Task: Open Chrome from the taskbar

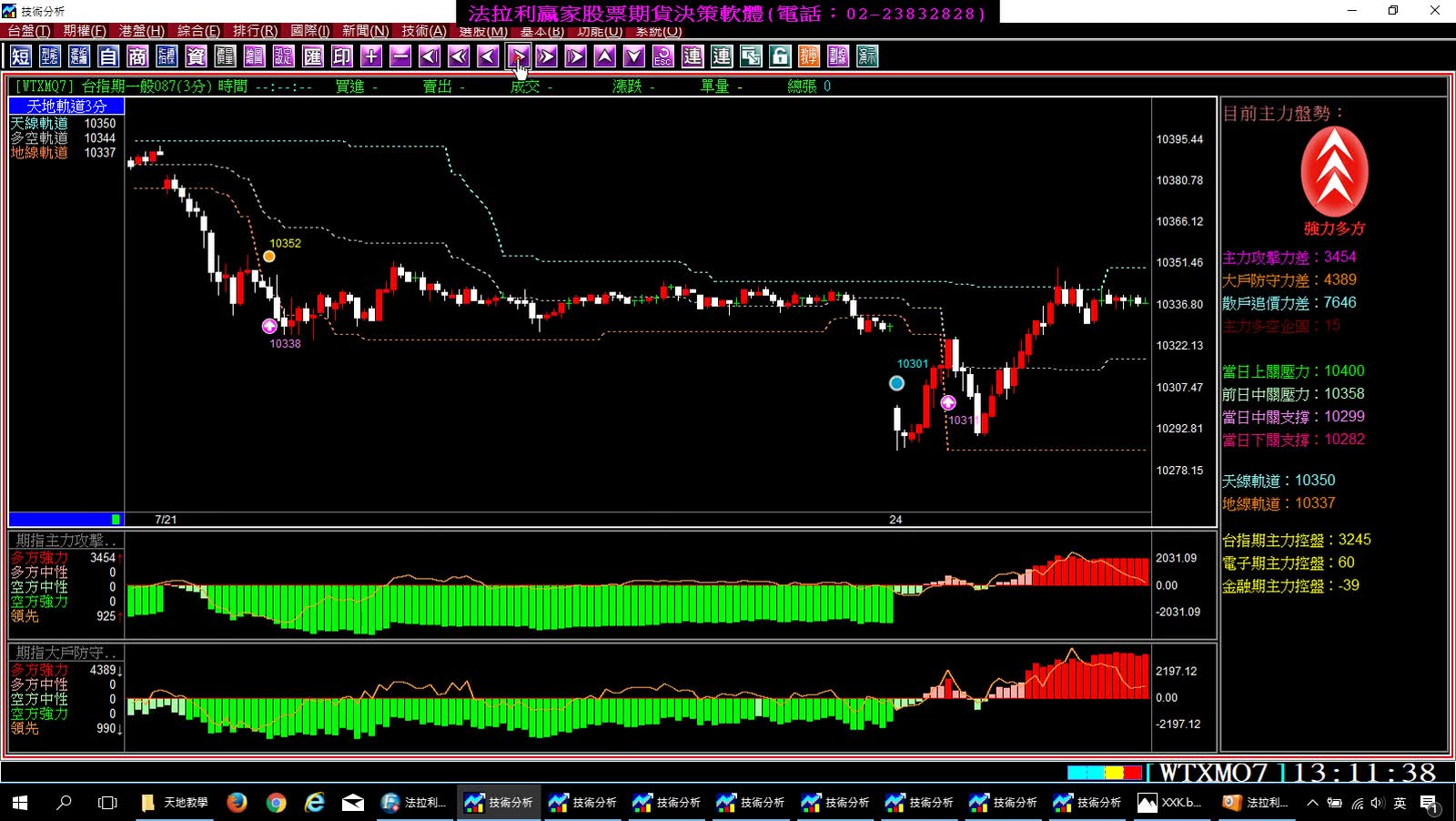Action: [x=276, y=802]
